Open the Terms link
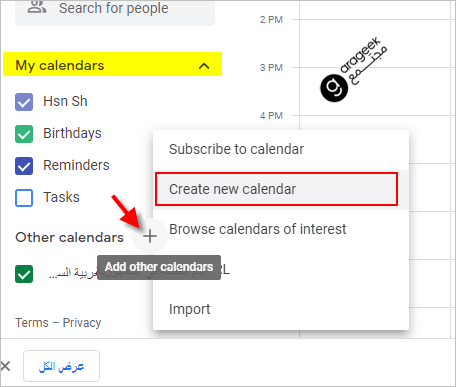Image resolution: width=456 pixels, height=387 pixels. point(32,323)
